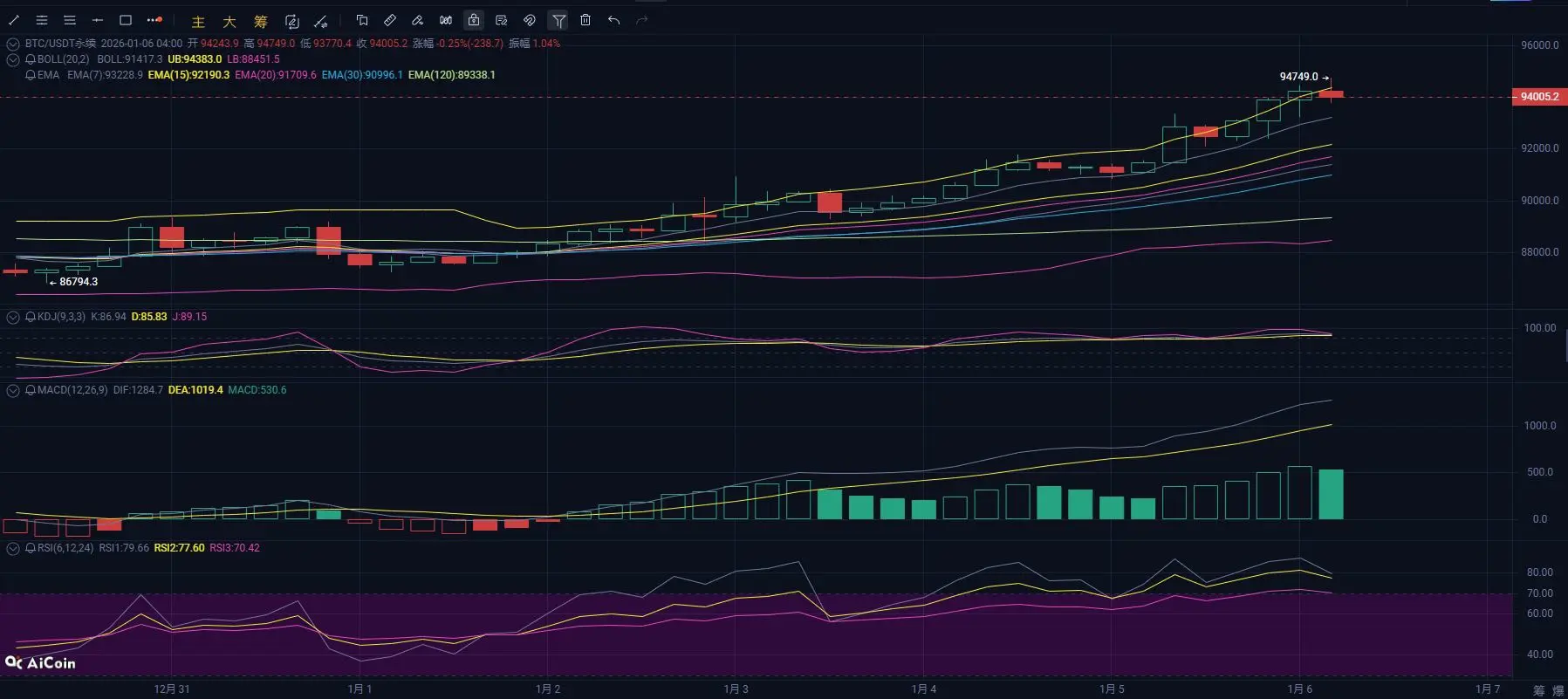Viewport: 1568px width, 699px height.
Task: Click the EMA indicator label
Action: pyautogui.click(x=49, y=75)
